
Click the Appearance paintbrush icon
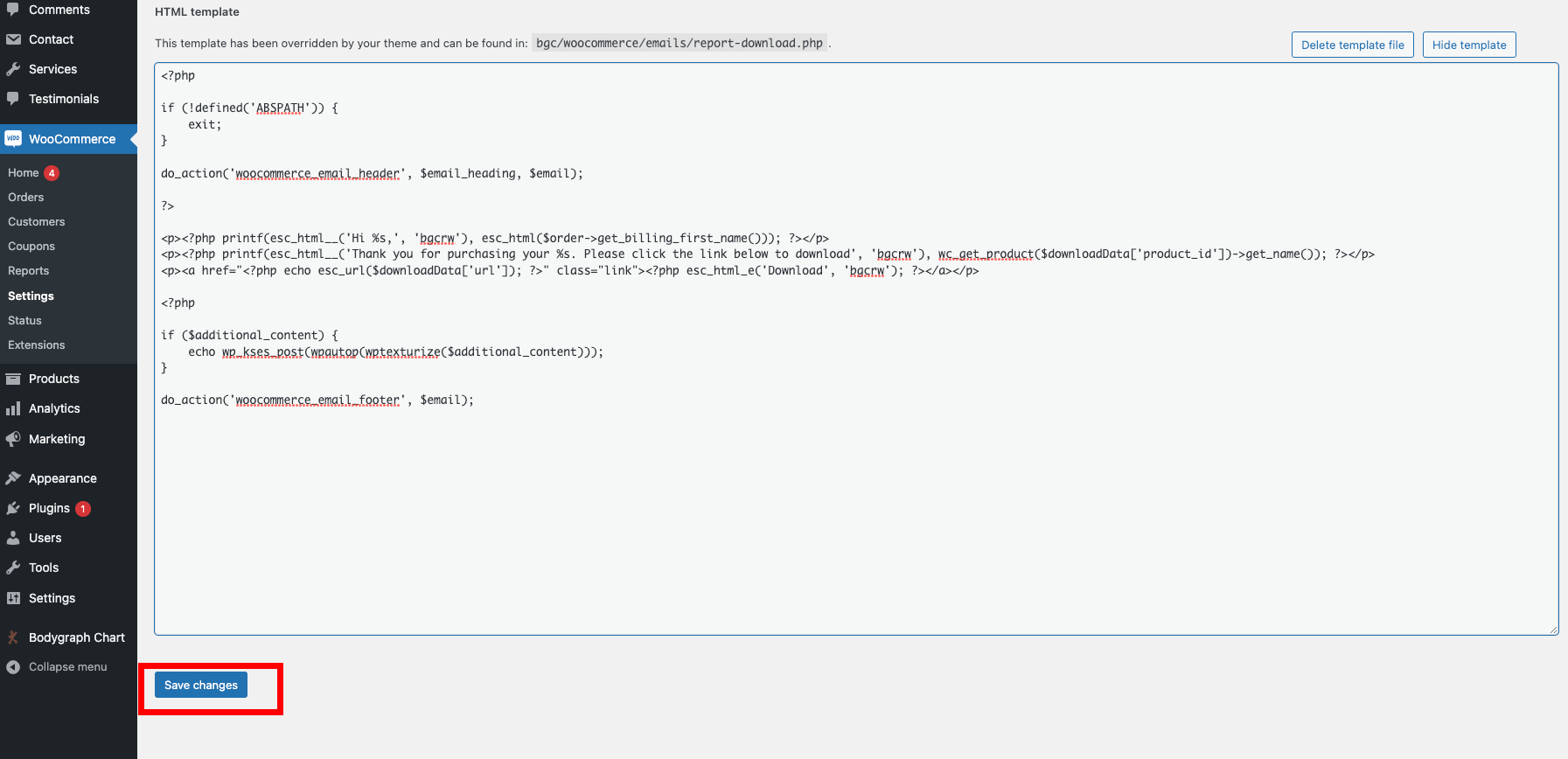[13, 478]
